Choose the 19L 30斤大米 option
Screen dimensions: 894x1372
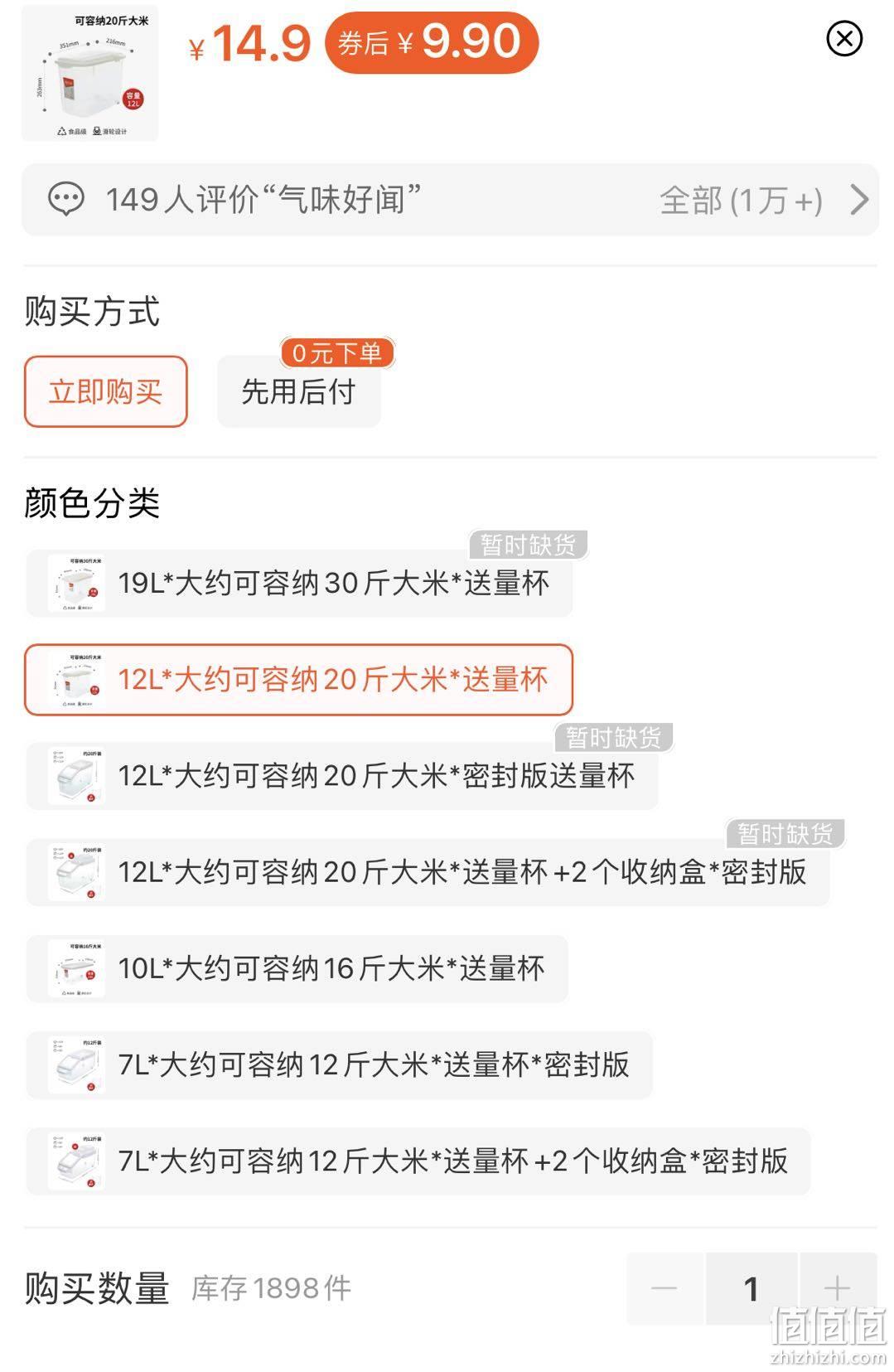click(x=299, y=584)
